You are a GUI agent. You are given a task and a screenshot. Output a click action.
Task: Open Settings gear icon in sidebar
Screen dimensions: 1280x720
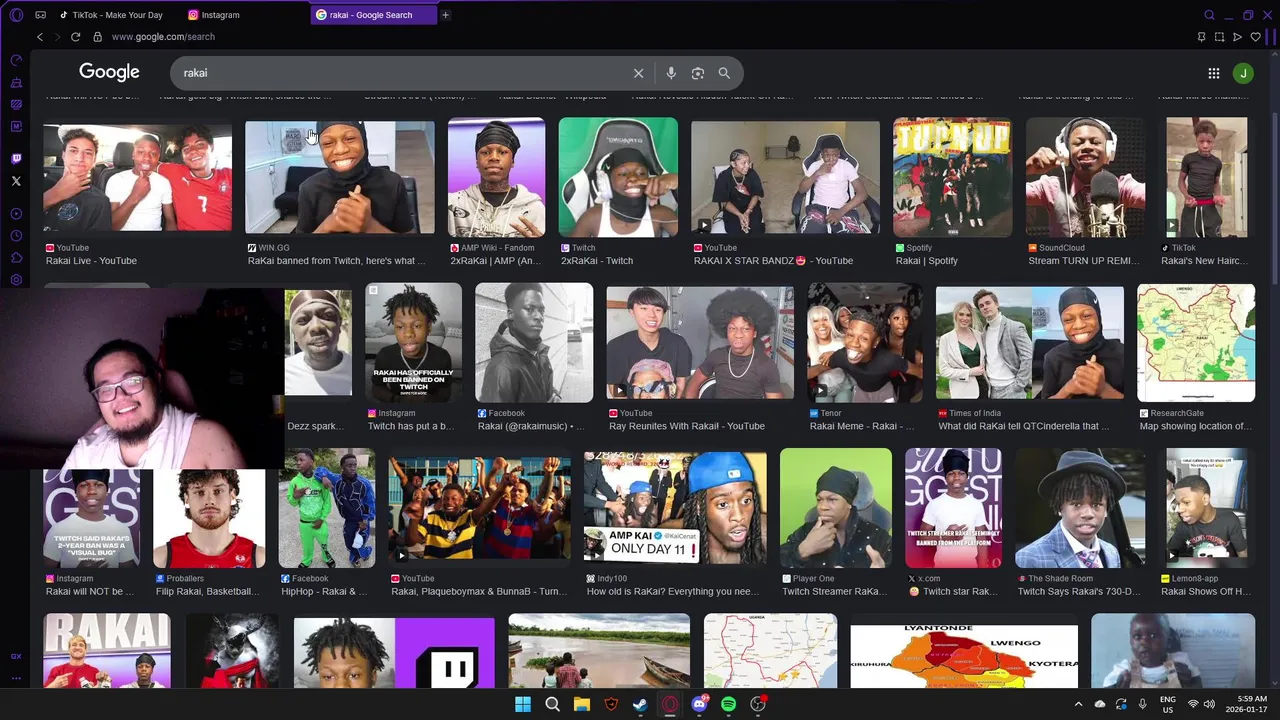16,280
